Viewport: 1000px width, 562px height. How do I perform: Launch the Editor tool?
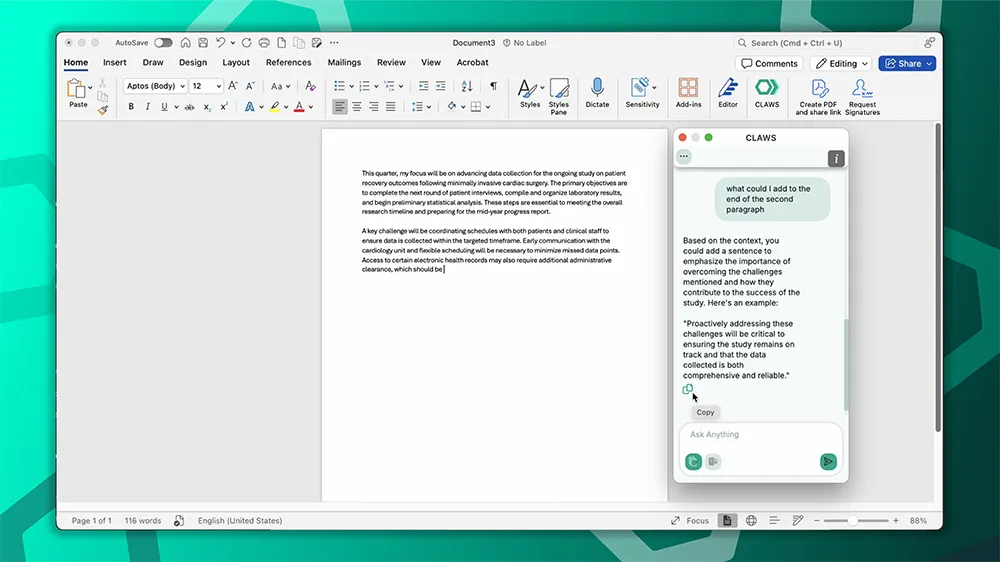click(x=728, y=94)
